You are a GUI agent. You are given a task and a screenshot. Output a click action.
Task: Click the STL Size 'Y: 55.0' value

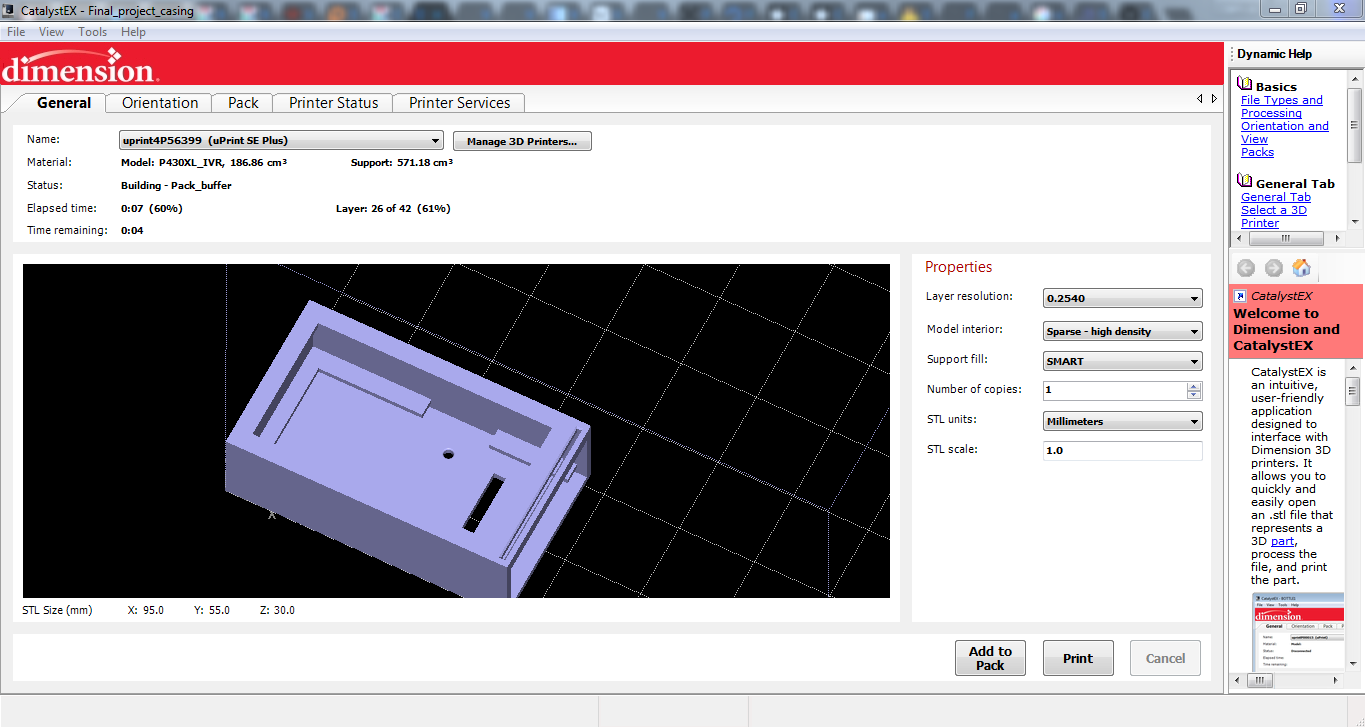click(212, 610)
